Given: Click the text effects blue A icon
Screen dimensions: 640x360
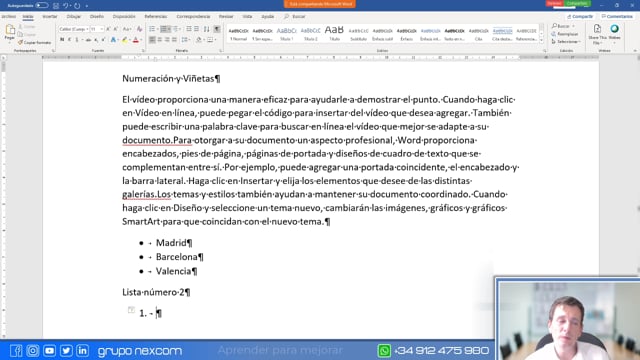Looking at the screenshot, I should (113, 40).
